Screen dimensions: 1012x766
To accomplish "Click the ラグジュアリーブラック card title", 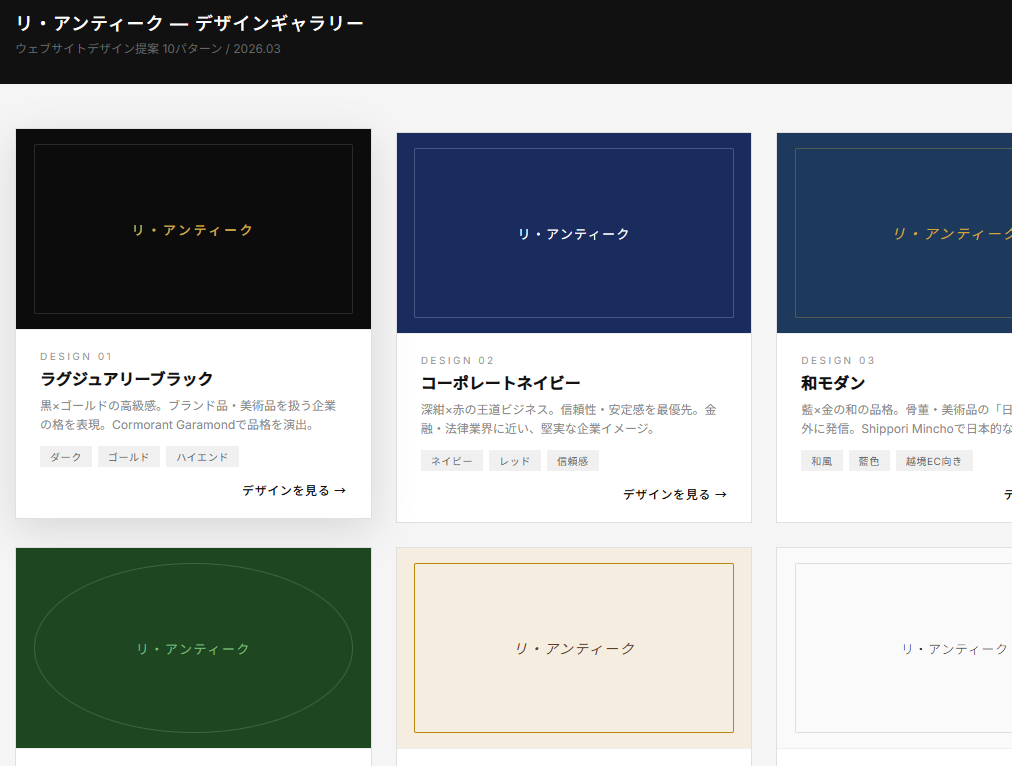I will 127,379.
